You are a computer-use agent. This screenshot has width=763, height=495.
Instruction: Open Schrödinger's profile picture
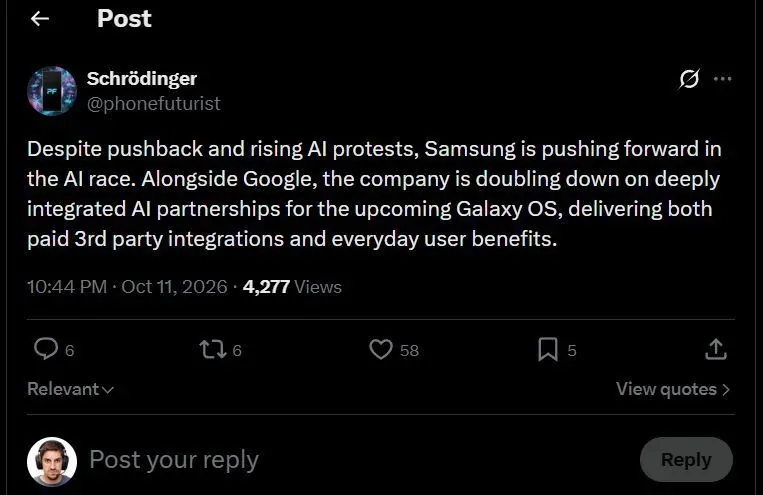pos(52,91)
